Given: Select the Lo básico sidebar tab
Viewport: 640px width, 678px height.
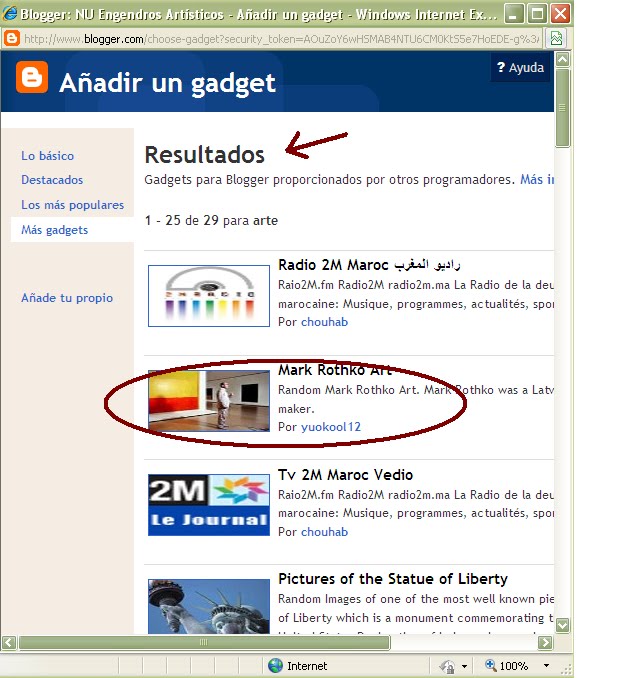Looking at the screenshot, I should (48, 156).
